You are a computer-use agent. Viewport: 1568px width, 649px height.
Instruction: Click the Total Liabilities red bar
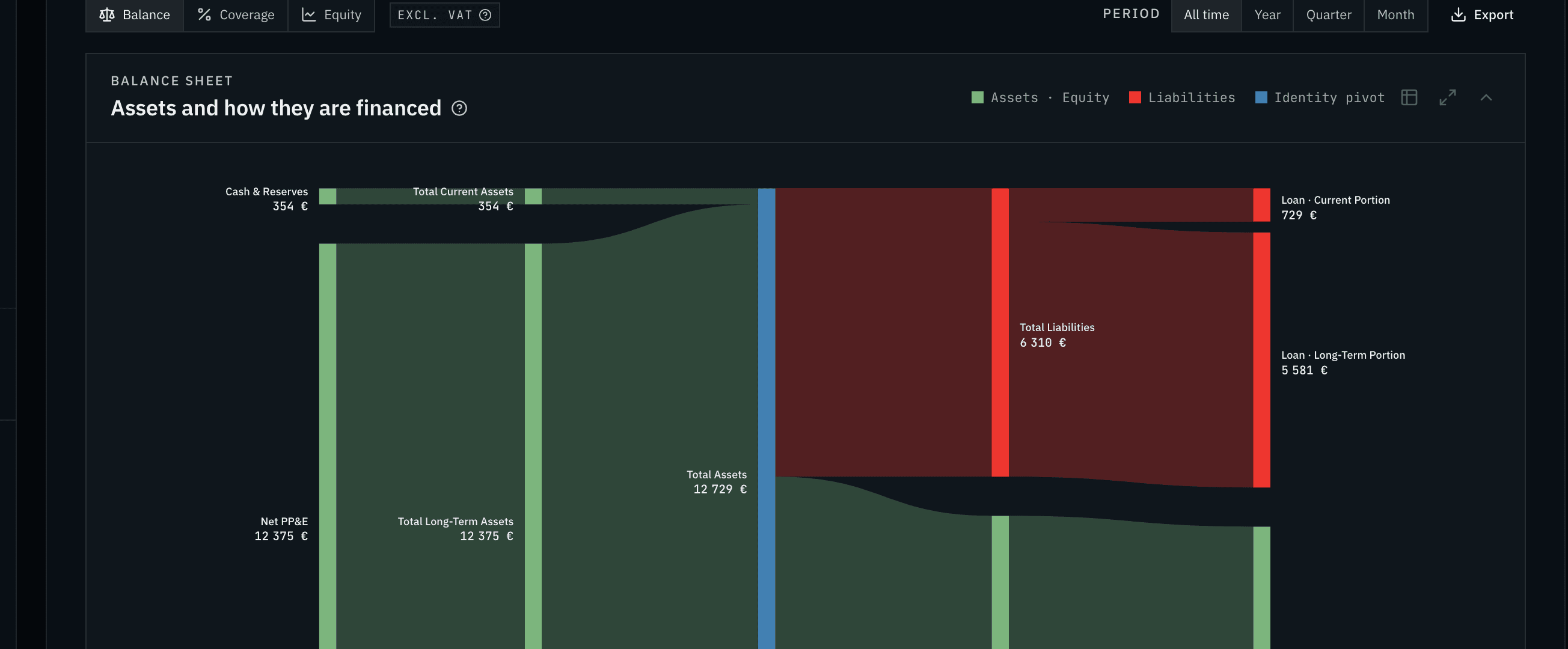(1000, 332)
